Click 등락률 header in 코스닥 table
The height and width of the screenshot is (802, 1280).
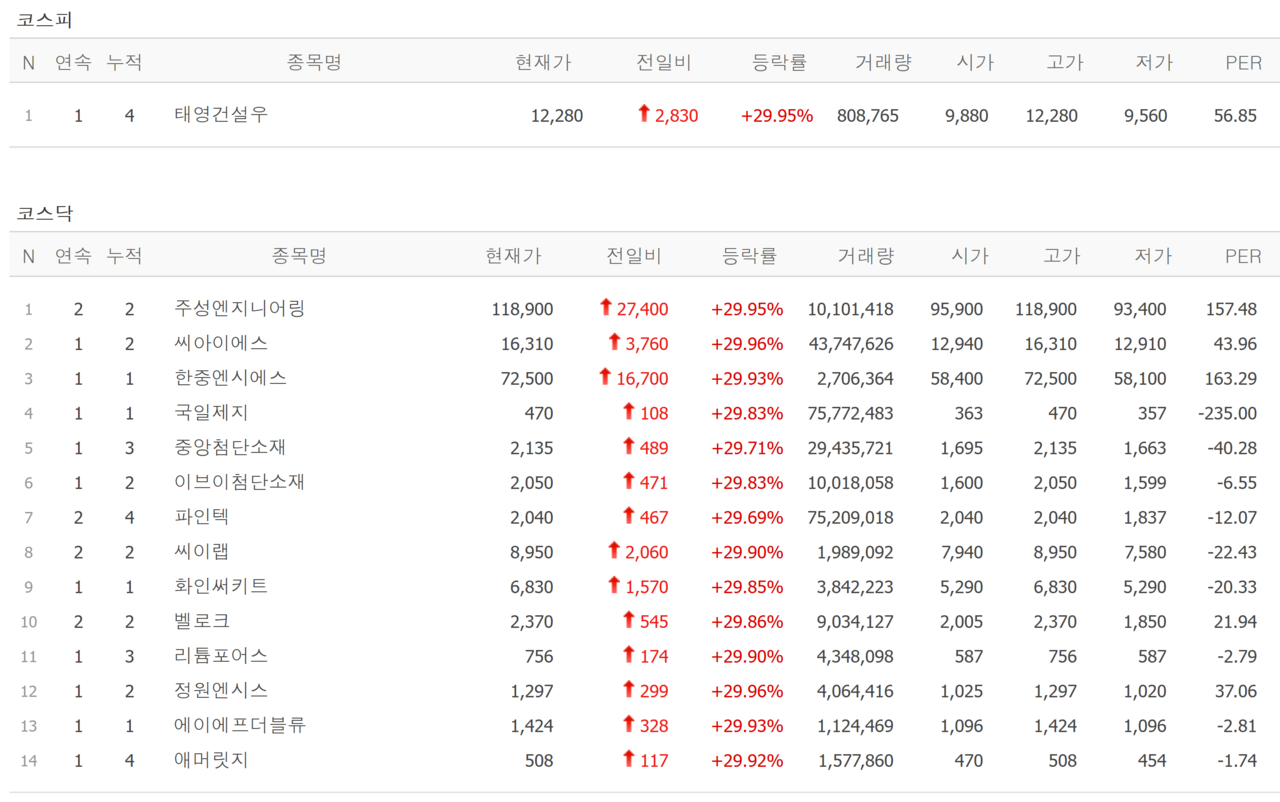pos(750,256)
